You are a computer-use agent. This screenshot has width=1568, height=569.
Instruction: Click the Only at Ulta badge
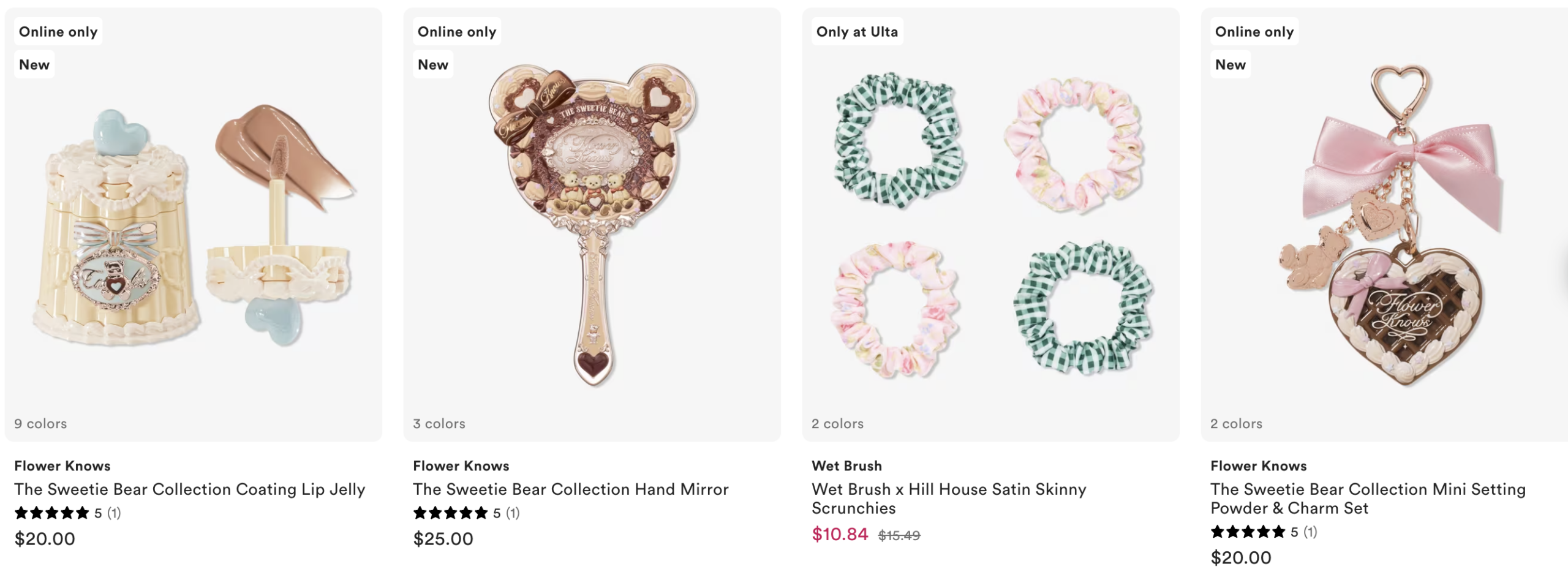856,32
